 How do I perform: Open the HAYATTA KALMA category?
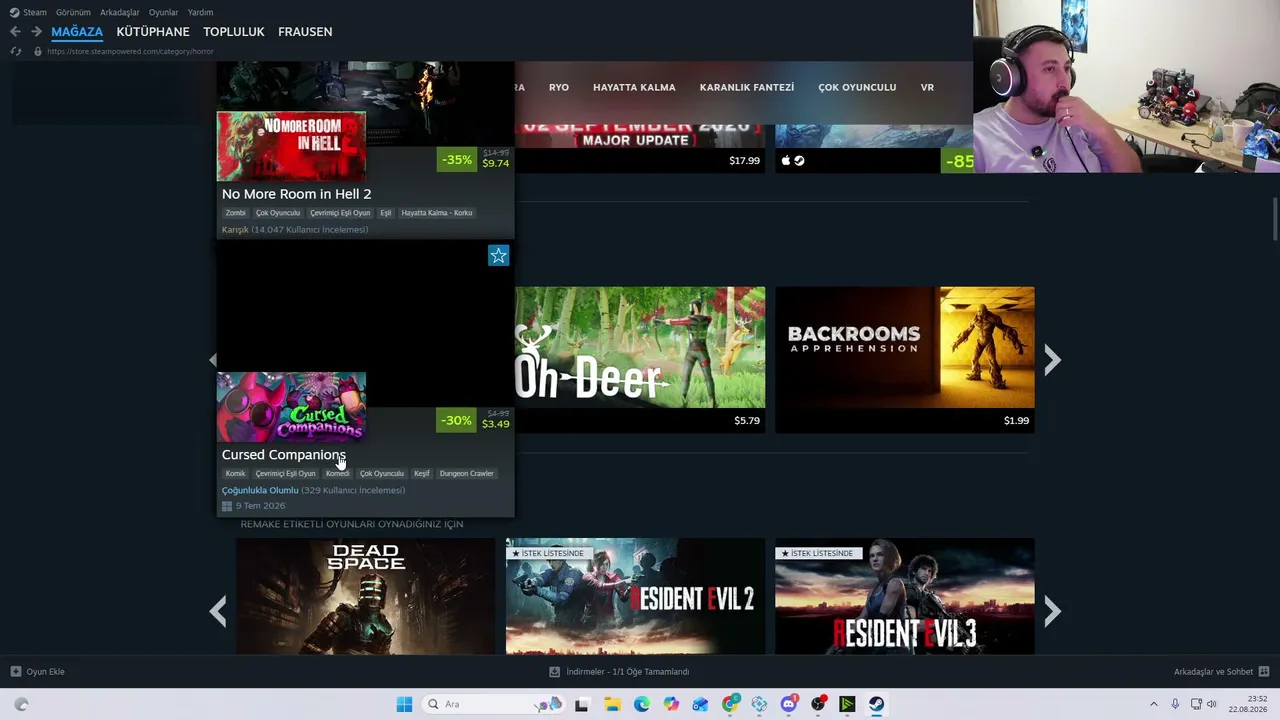click(x=634, y=87)
